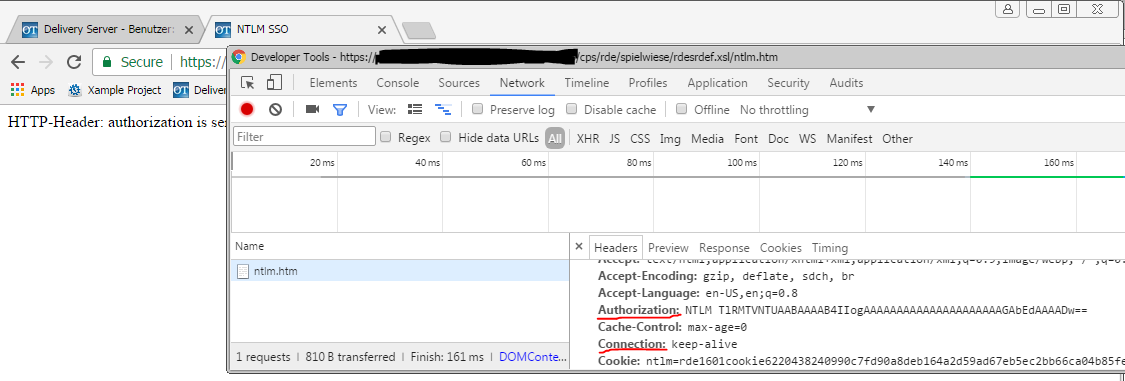Filter requests by WS
Image resolution: width=1125 pixels, height=381 pixels.
808,138
